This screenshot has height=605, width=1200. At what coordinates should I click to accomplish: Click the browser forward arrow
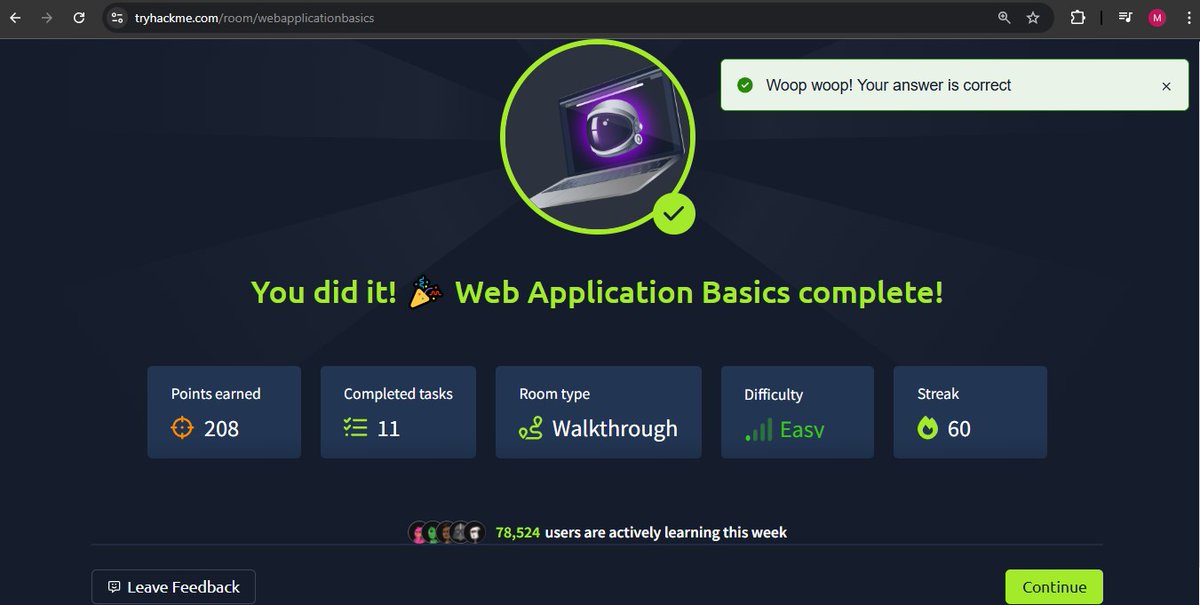(46, 18)
